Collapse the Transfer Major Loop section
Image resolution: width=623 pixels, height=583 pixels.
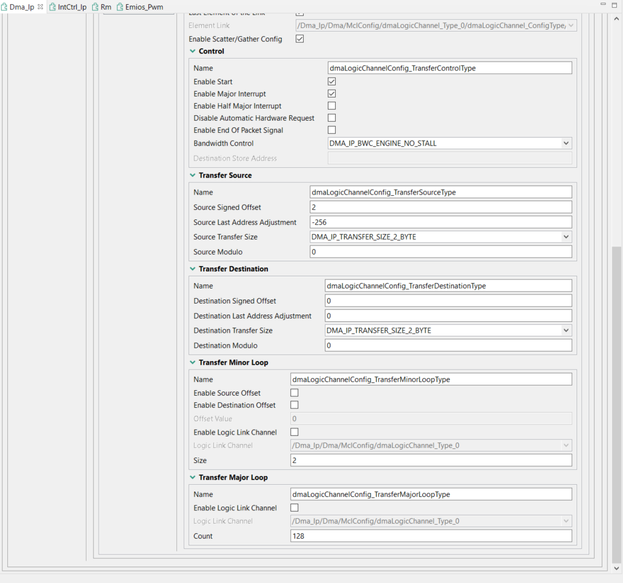pyautogui.click(x=193, y=477)
